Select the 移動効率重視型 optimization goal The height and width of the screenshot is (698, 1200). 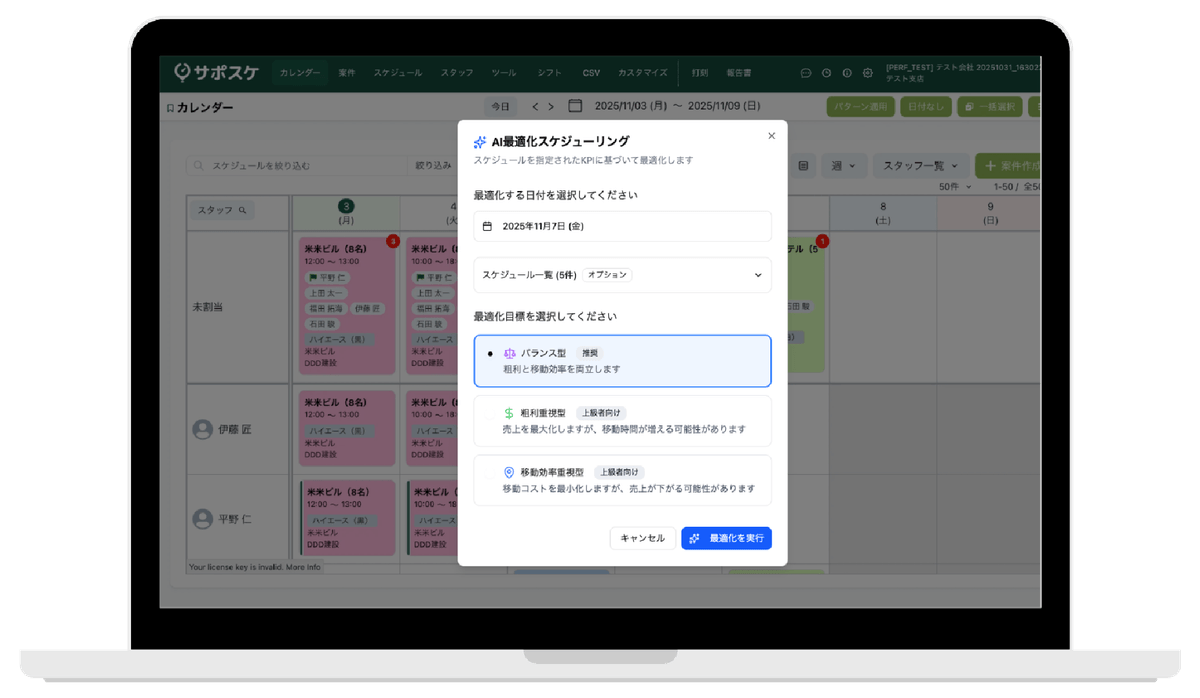click(622, 480)
